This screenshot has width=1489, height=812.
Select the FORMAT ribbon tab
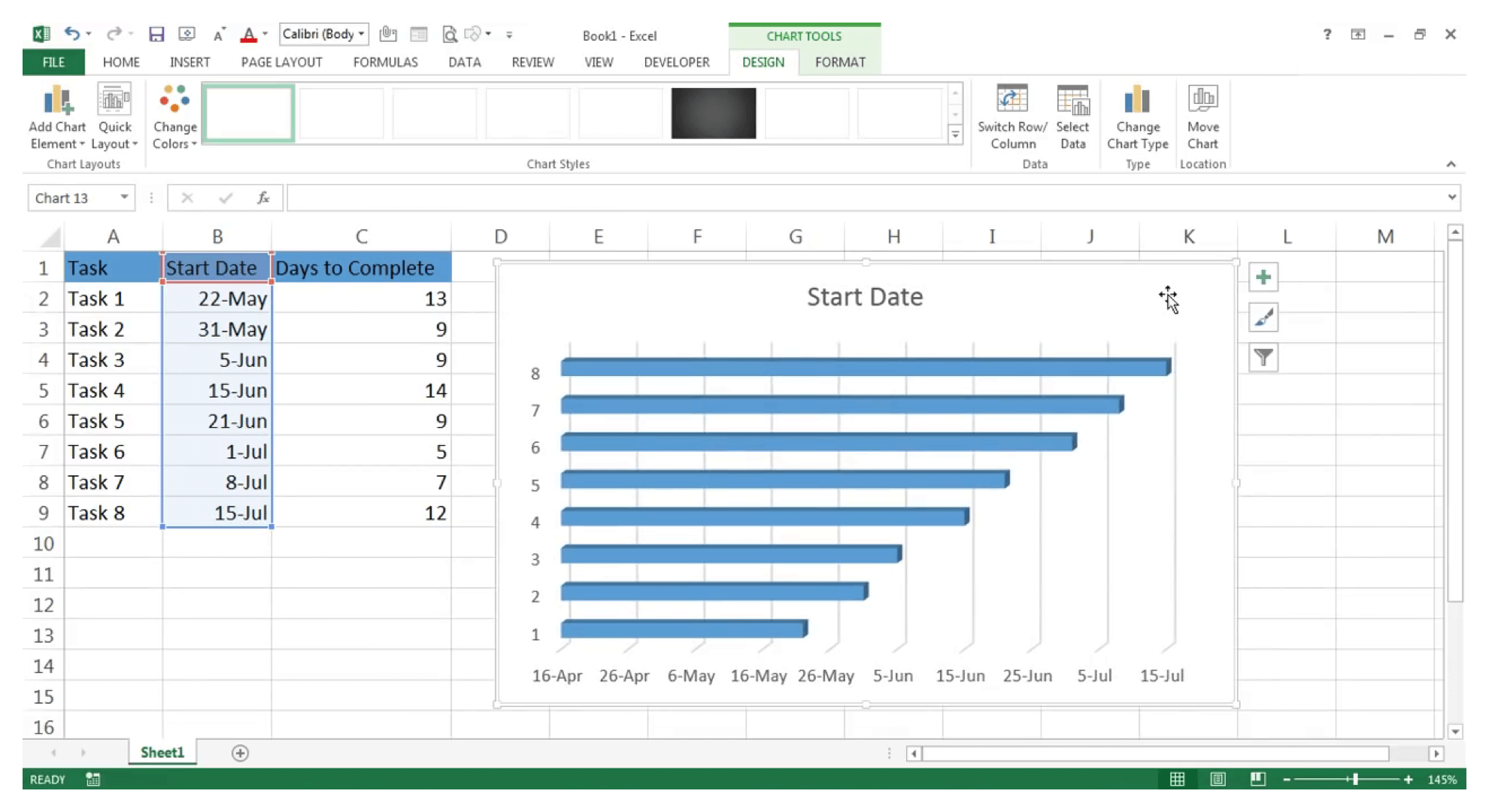840,62
